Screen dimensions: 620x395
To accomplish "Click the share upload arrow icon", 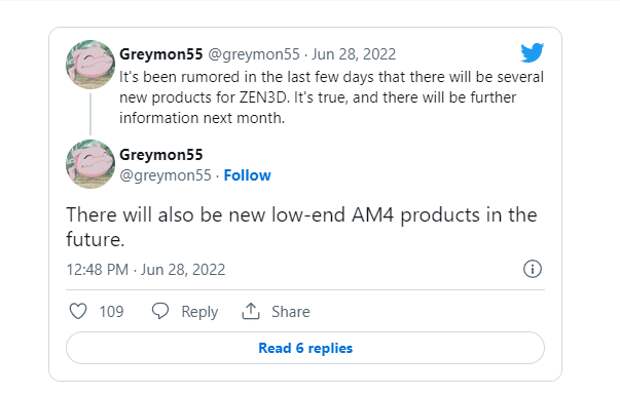I will click(x=251, y=311).
